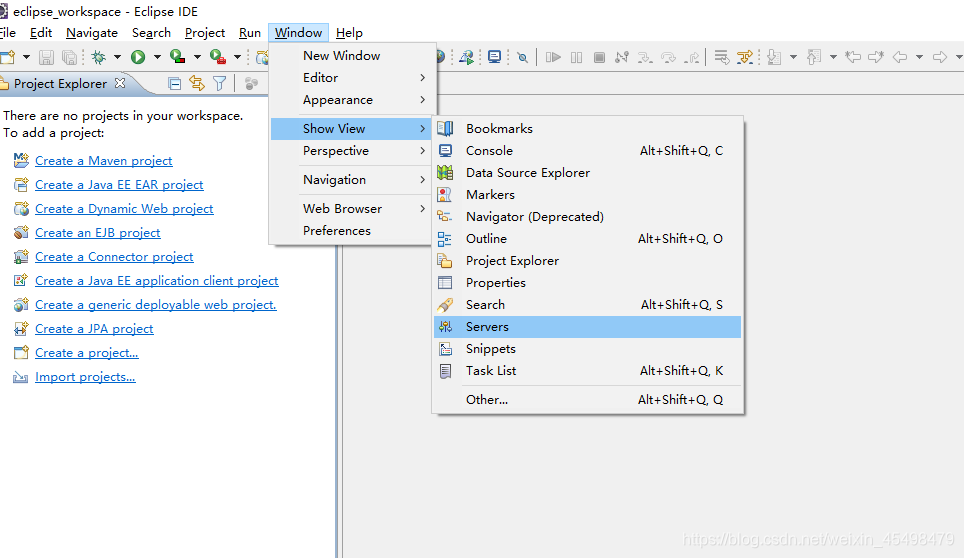Open the External Tools dropdown arrow
Screen dimensions: 964x558
pos(237,57)
